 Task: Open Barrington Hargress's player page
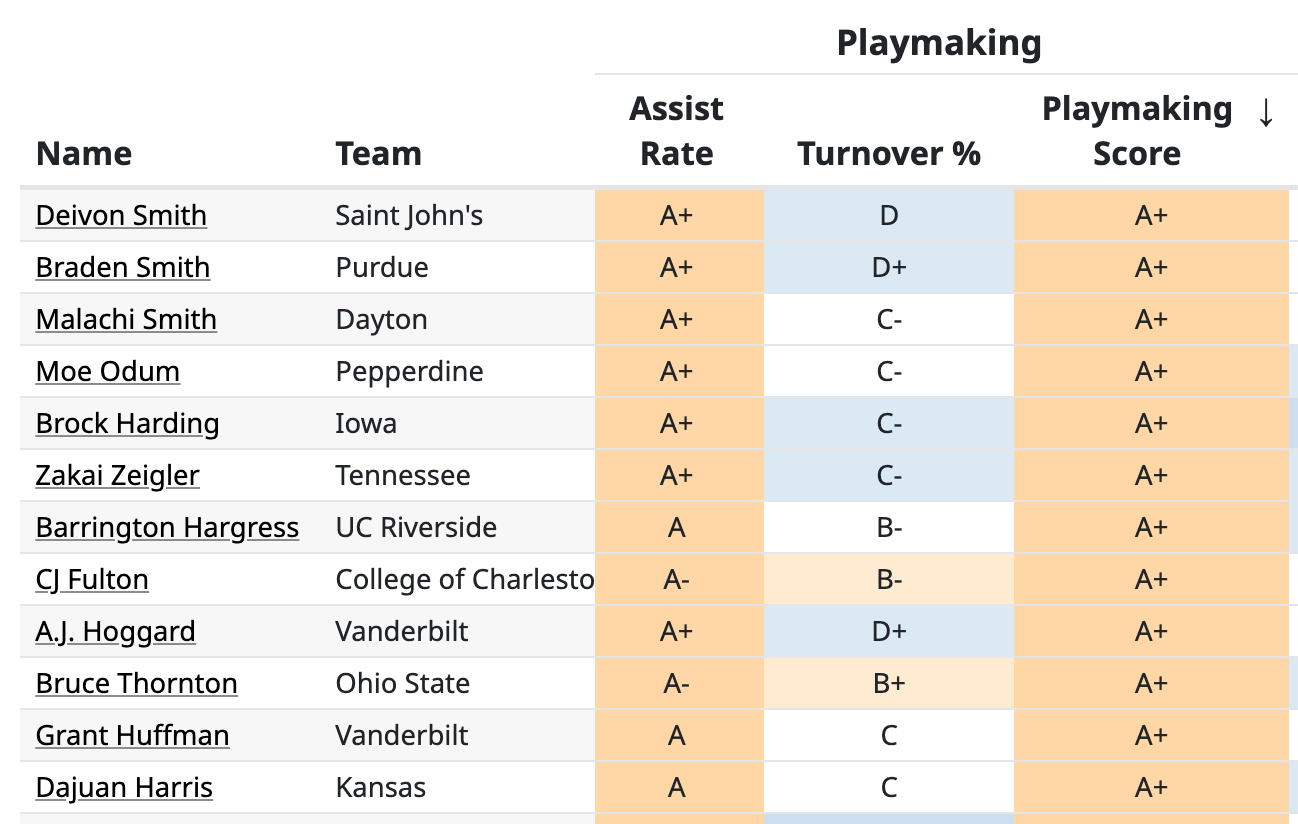[x=167, y=527]
